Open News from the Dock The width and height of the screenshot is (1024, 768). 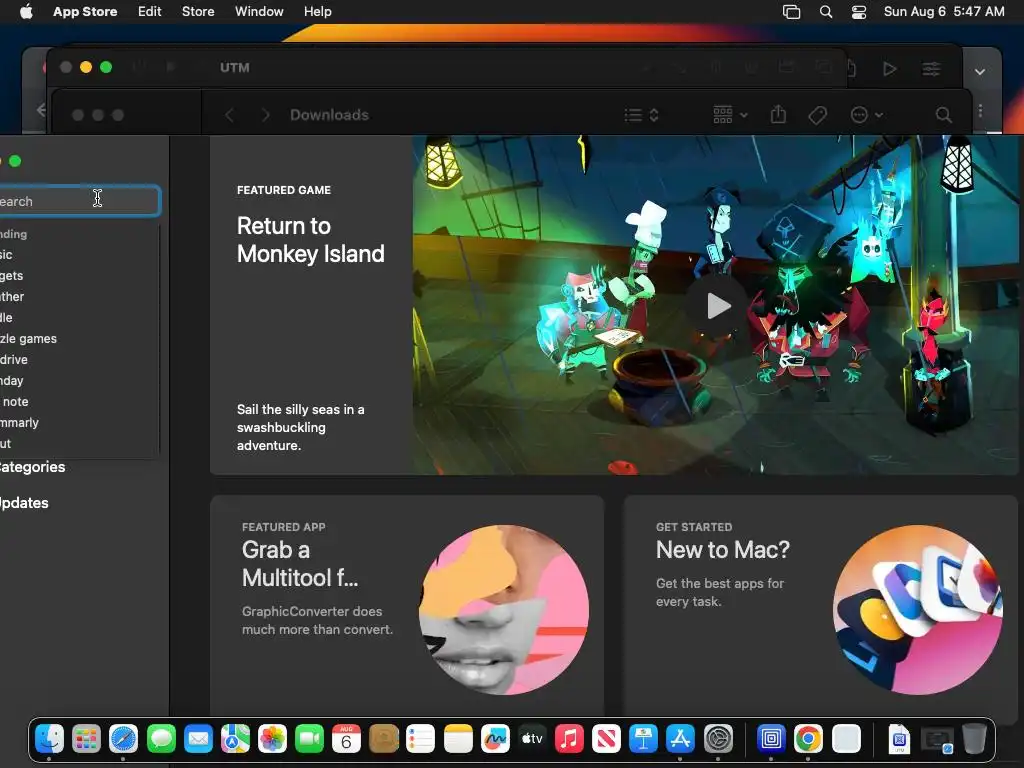pyautogui.click(x=606, y=739)
